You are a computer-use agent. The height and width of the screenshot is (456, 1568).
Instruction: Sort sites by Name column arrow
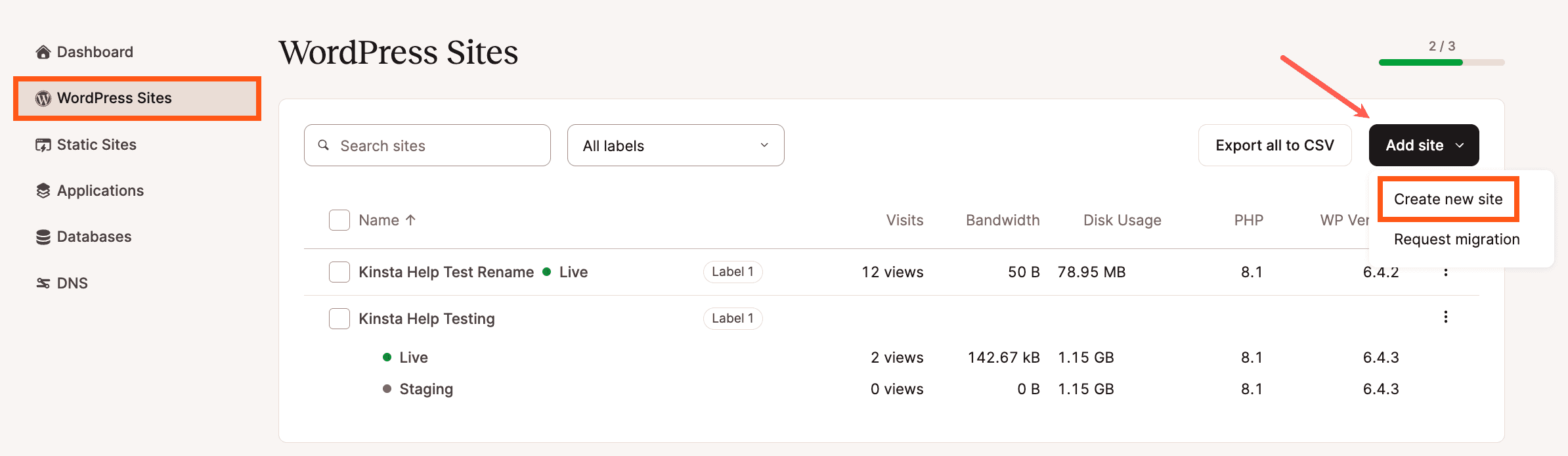coord(410,220)
